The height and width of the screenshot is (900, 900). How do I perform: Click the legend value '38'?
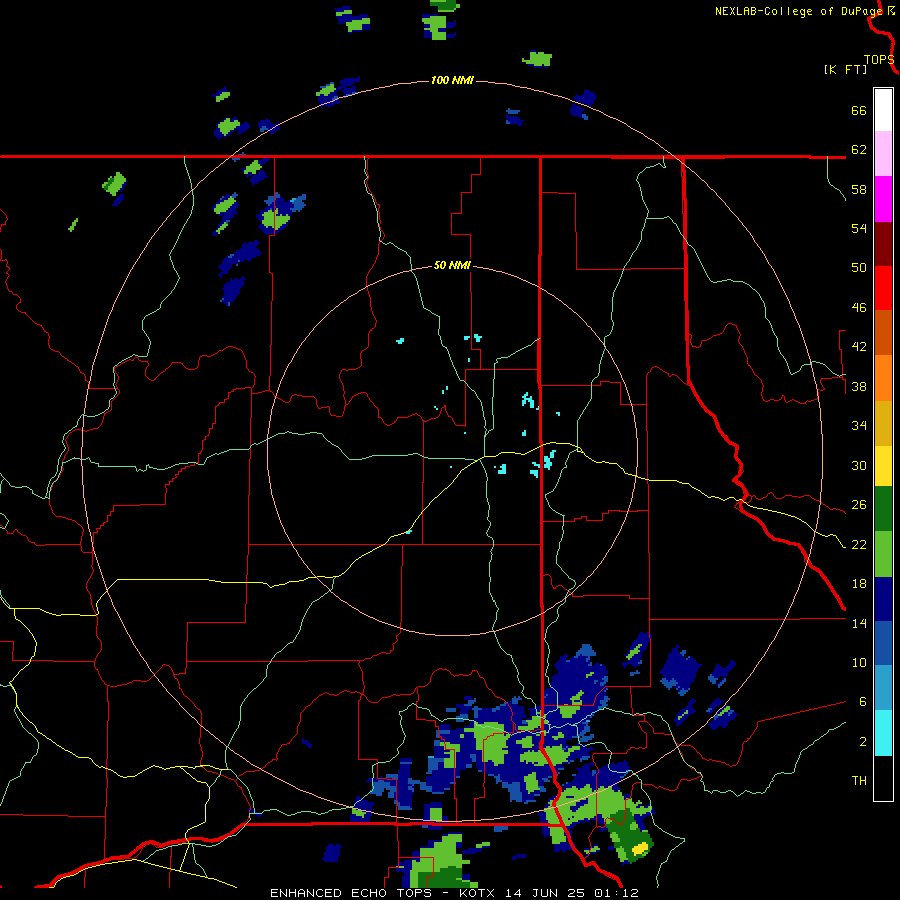click(859, 386)
